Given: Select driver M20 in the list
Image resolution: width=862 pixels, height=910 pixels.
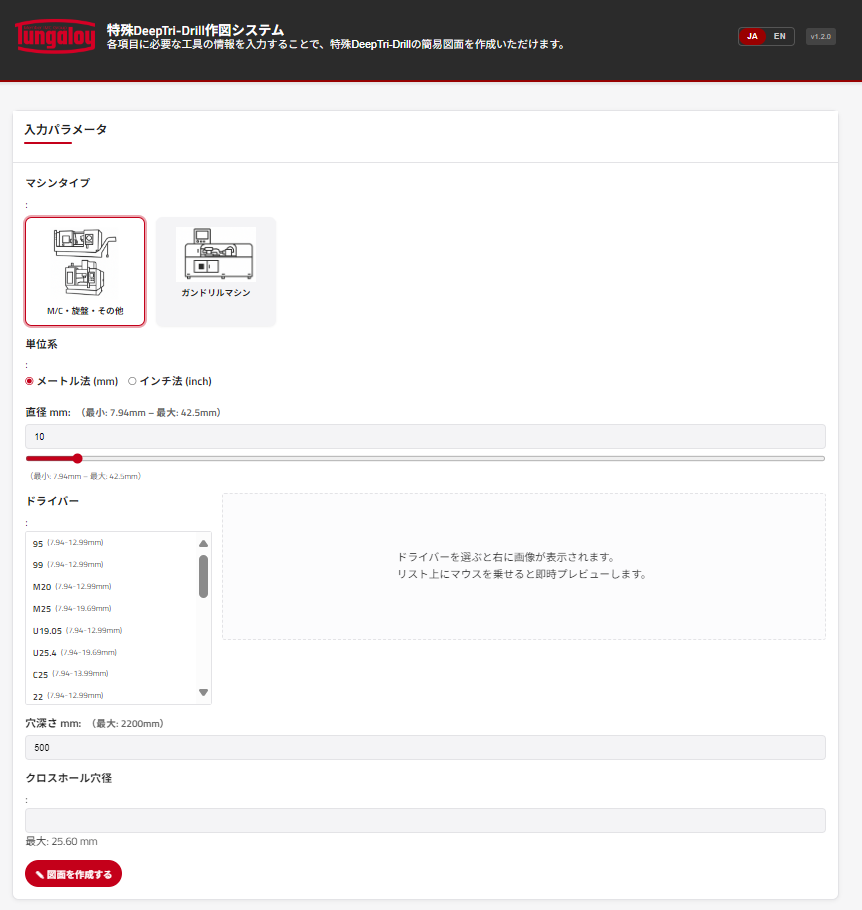Looking at the screenshot, I should click(111, 587).
